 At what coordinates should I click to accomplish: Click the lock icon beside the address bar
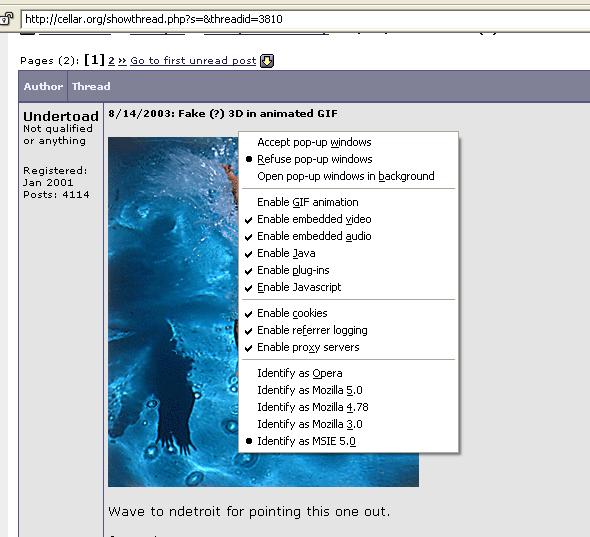[x=6, y=18]
